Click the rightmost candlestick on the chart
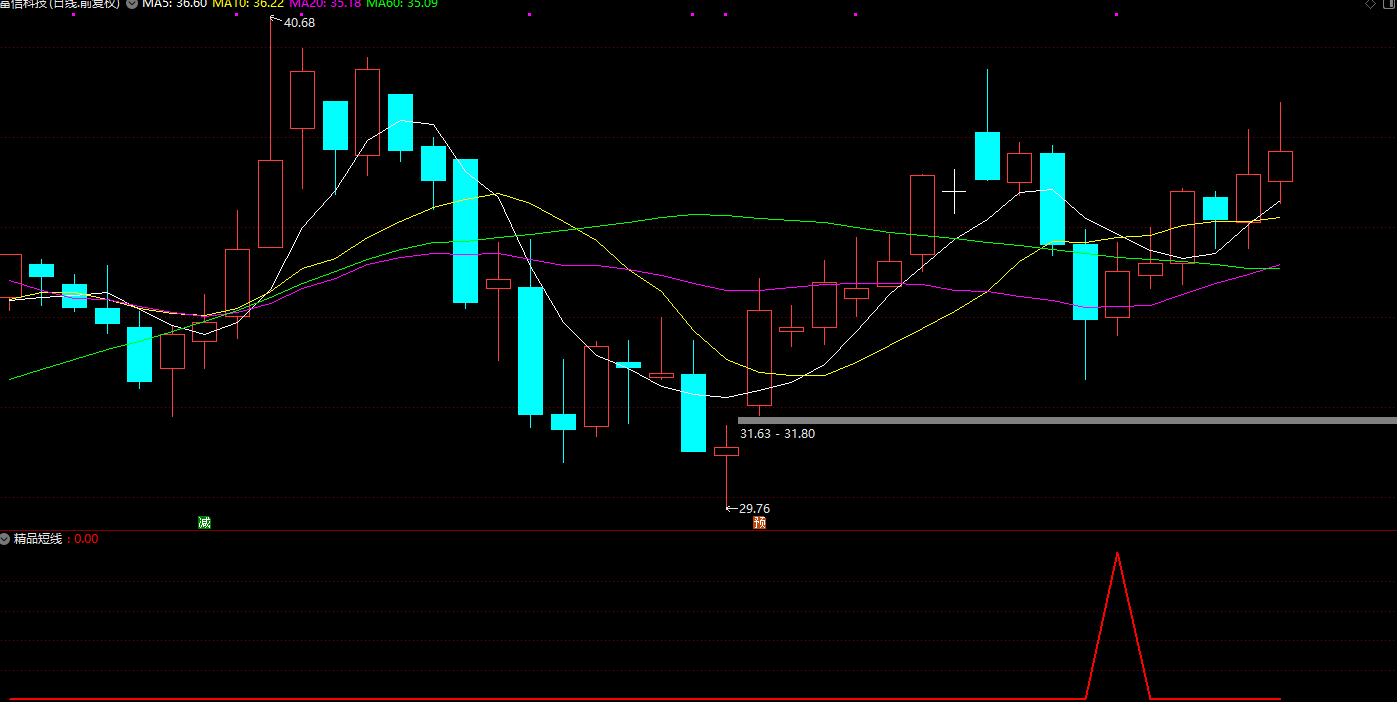 tap(1280, 166)
